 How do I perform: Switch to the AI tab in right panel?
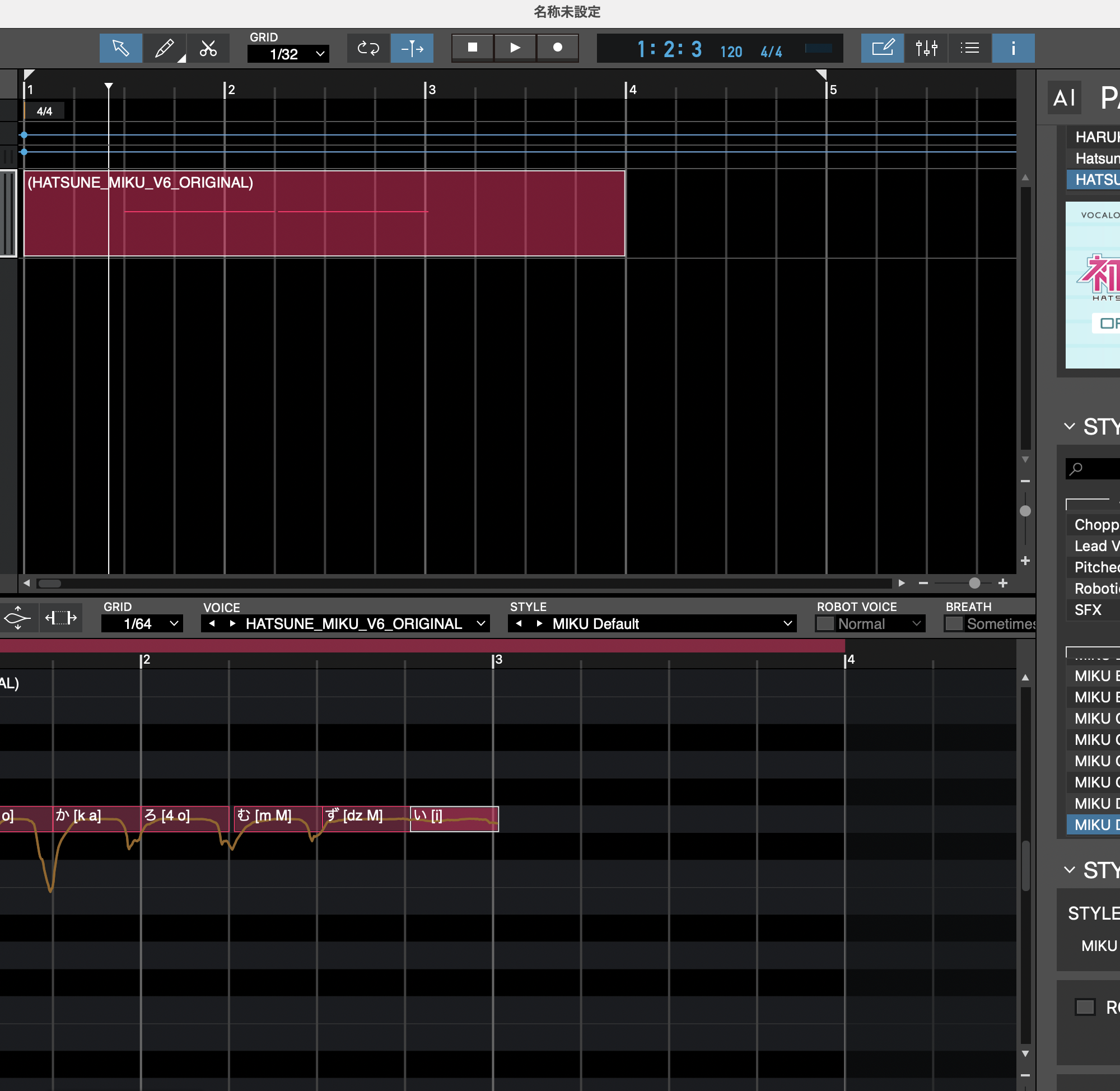point(1065,97)
